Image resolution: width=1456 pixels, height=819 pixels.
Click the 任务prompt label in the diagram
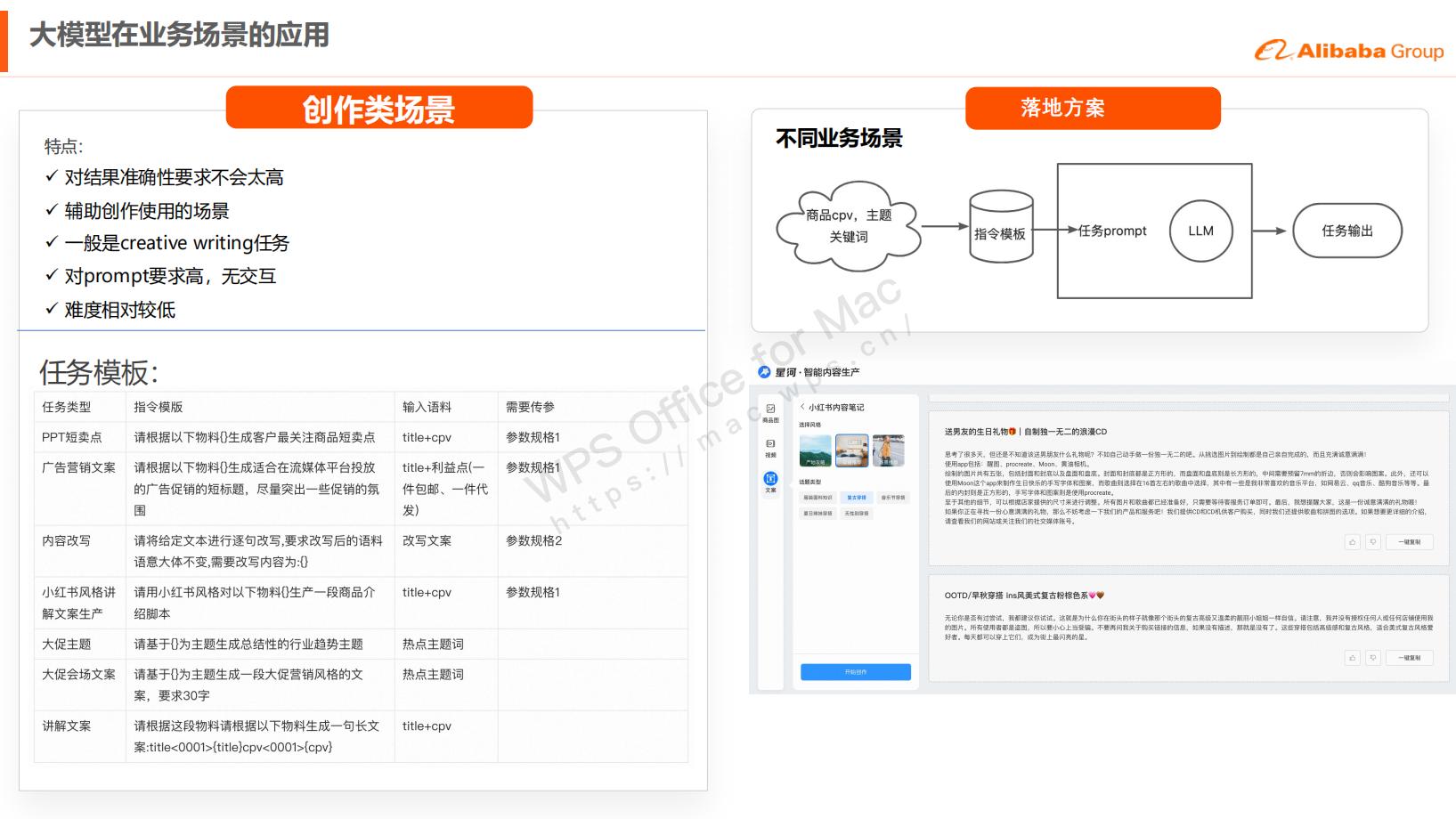pos(1112,231)
